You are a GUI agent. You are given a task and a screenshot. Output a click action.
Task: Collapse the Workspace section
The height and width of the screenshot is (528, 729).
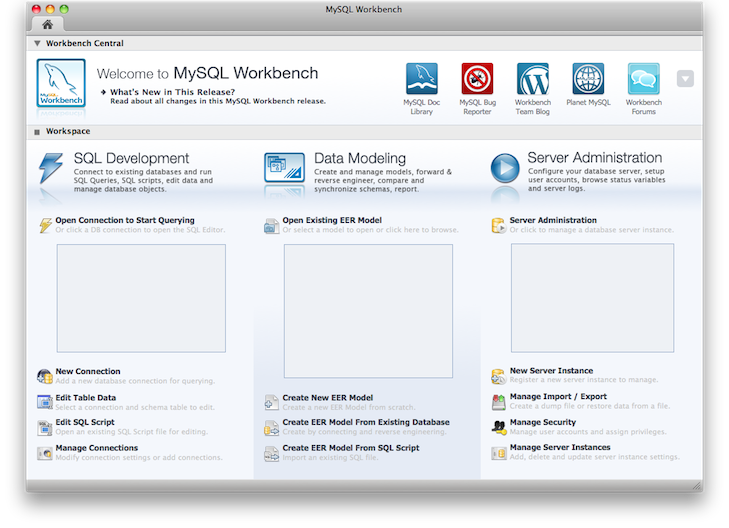(37, 132)
